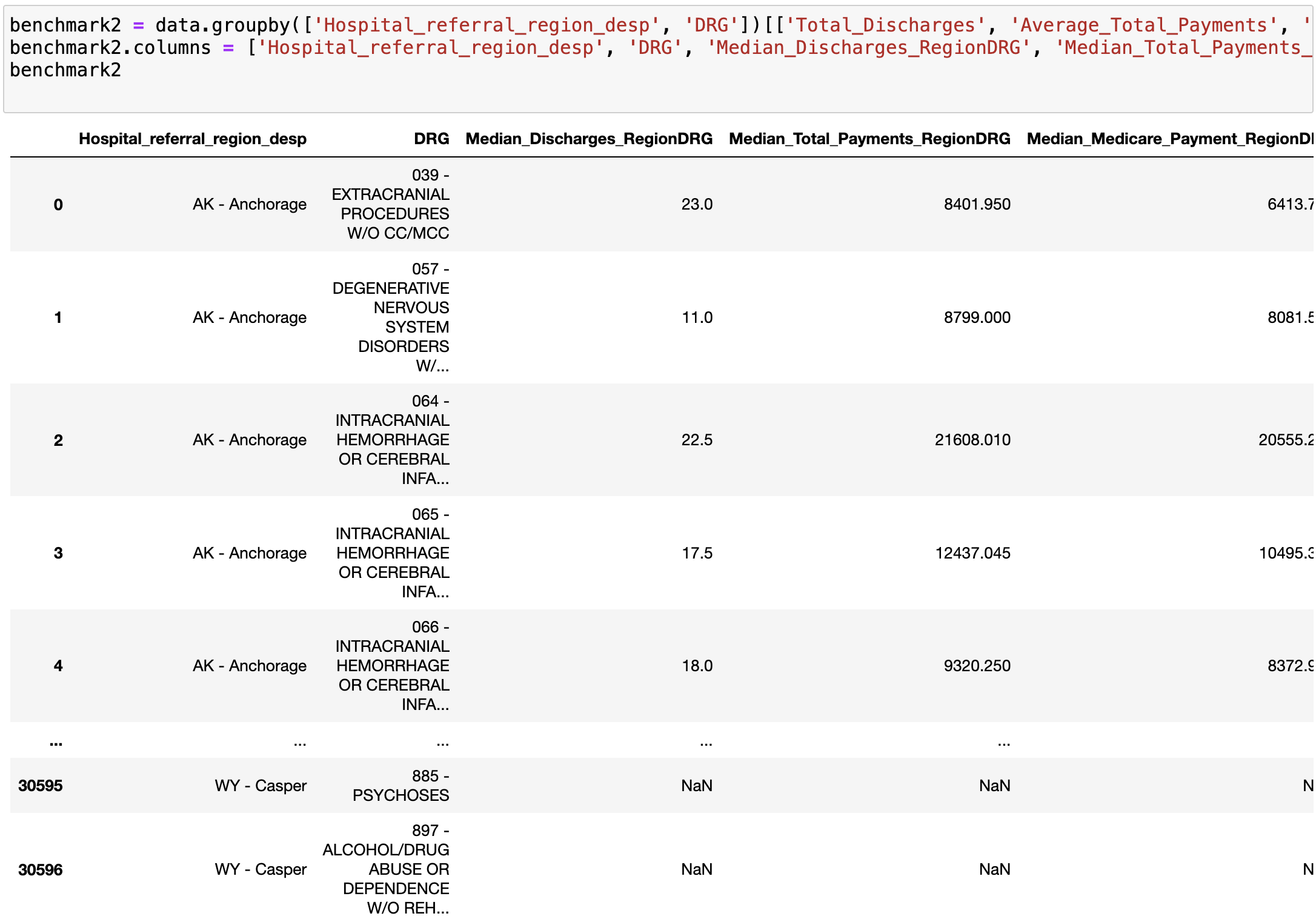Click the 885 - PSYCHOSES cell
Viewport: 1316px width, 922px height.
point(401,786)
